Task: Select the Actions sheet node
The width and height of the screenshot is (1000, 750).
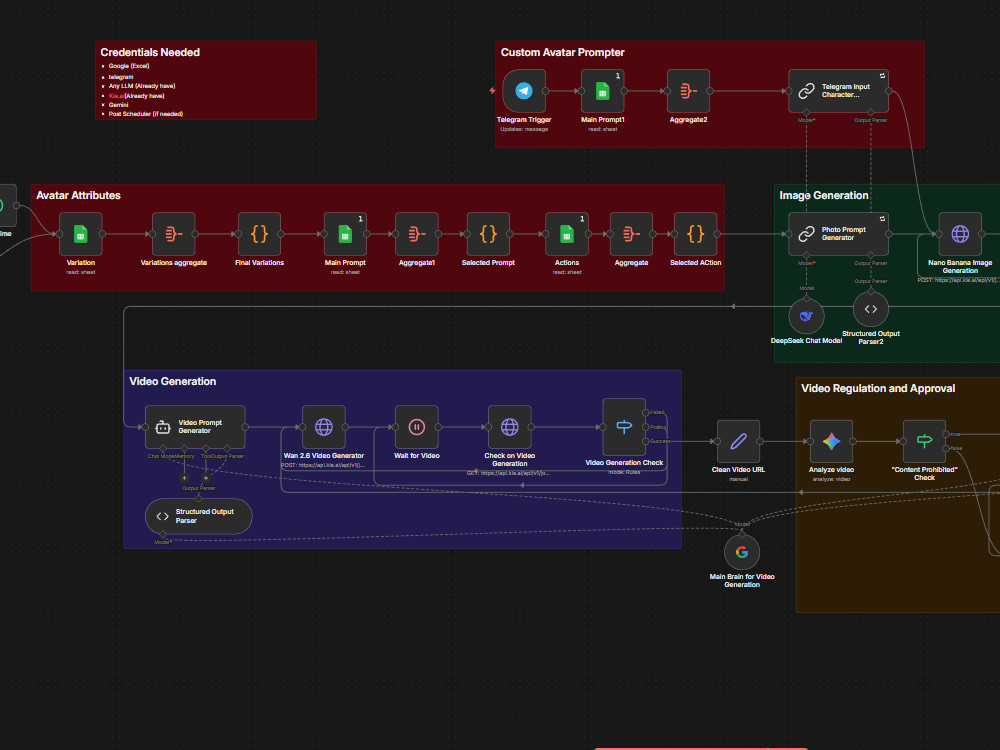Action: (566, 234)
